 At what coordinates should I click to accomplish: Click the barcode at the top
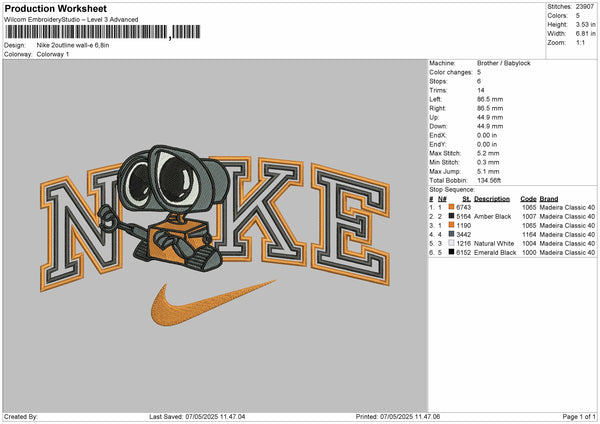tap(103, 32)
